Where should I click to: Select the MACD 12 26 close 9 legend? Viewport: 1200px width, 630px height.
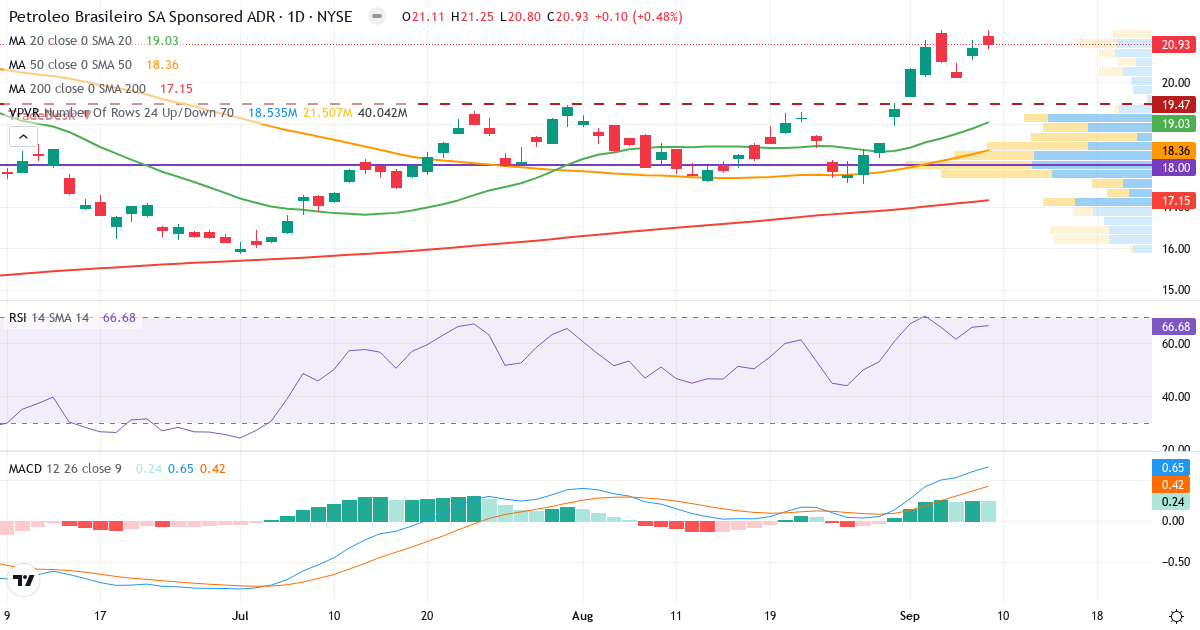(65, 468)
